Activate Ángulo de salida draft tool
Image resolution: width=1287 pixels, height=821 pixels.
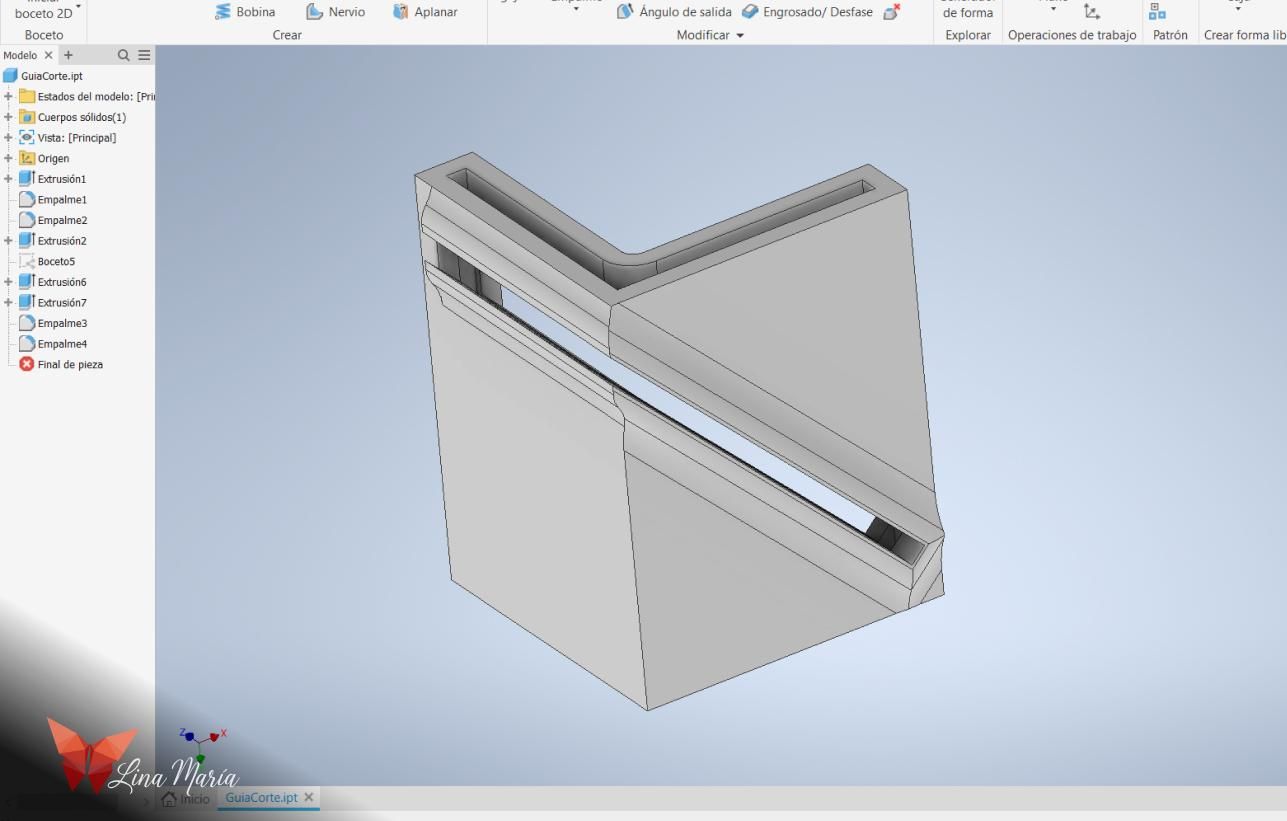click(x=674, y=12)
